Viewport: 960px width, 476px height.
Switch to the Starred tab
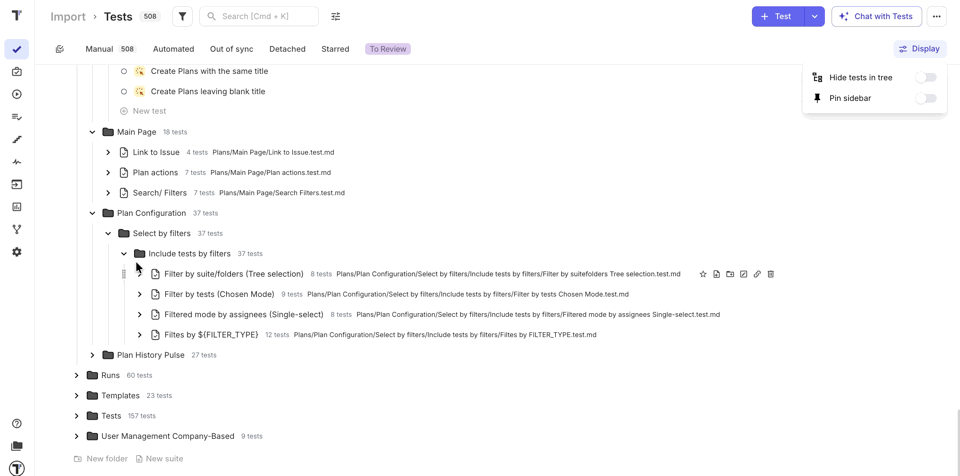tap(335, 49)
